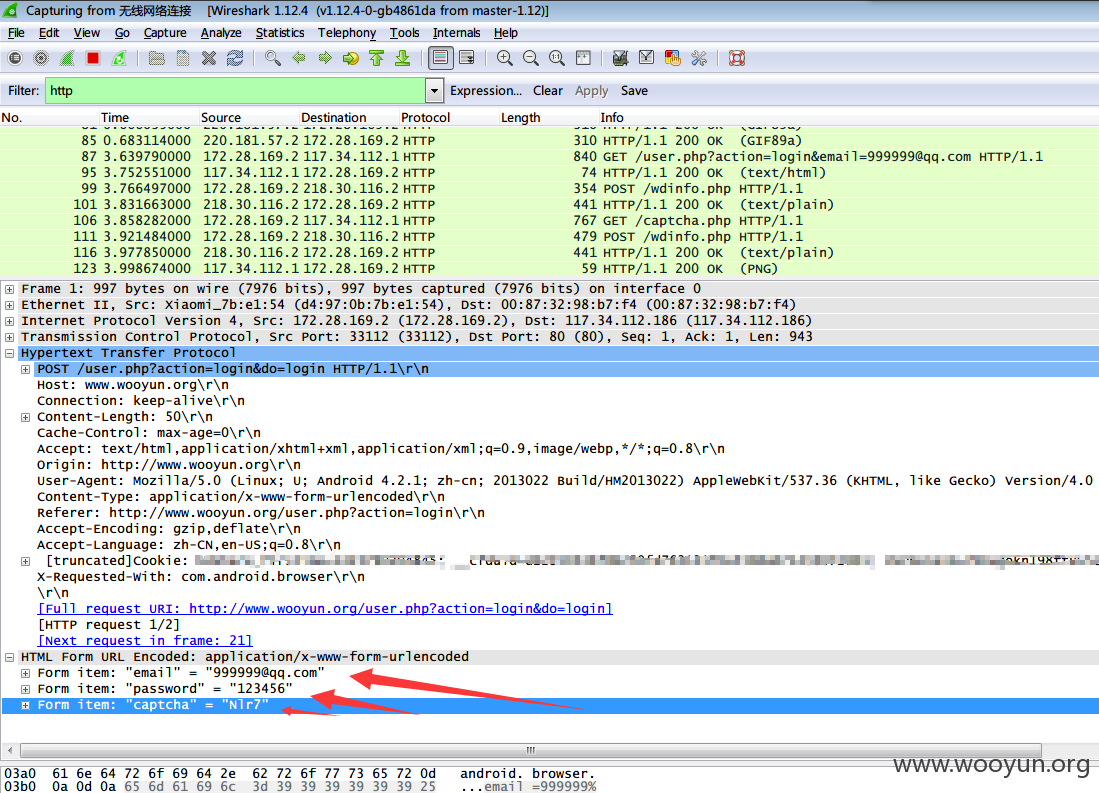Open help lifebuoy icon
1099x793 pixels.
737,58
